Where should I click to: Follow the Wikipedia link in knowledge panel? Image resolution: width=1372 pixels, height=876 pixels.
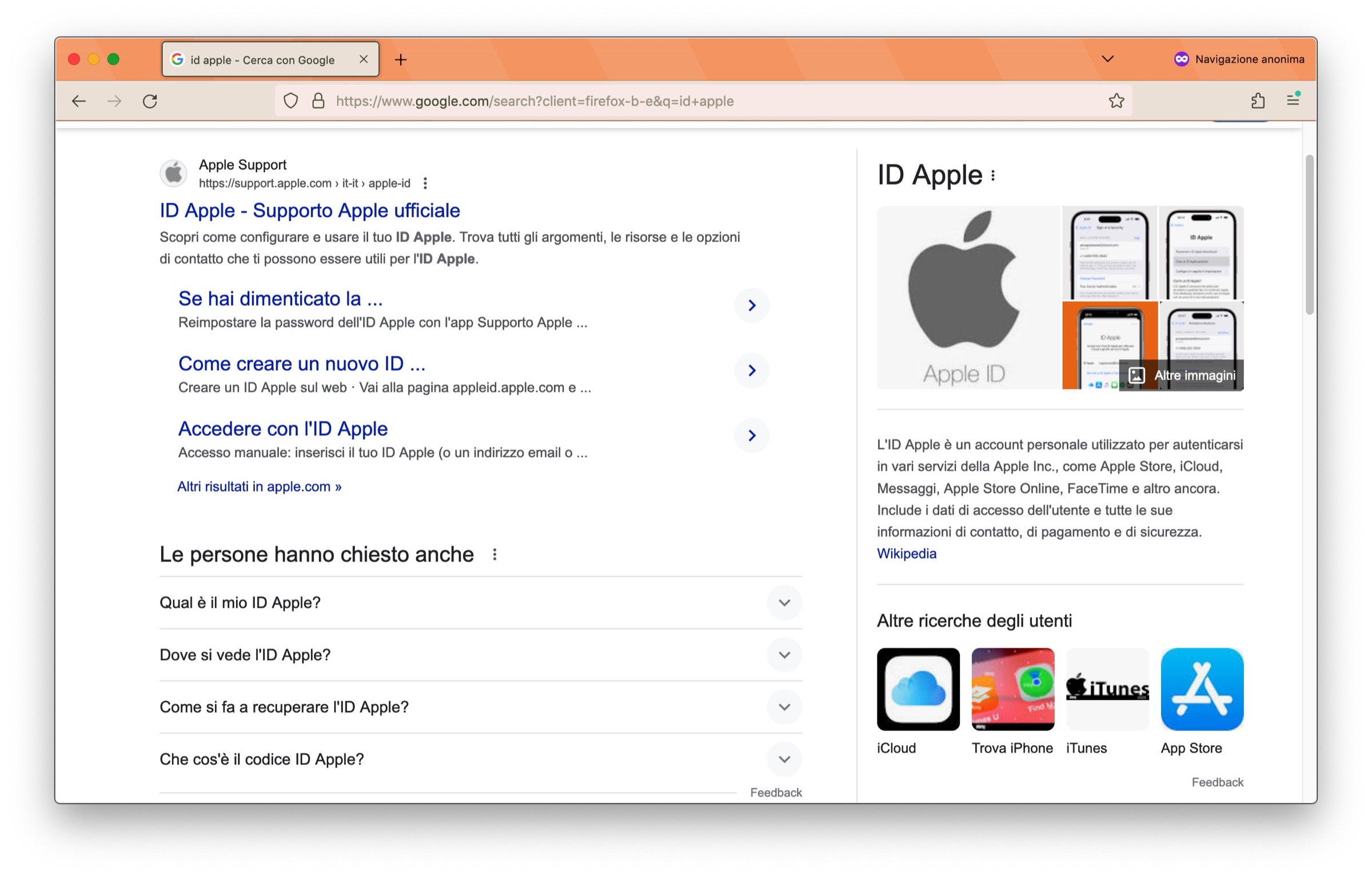906,554
